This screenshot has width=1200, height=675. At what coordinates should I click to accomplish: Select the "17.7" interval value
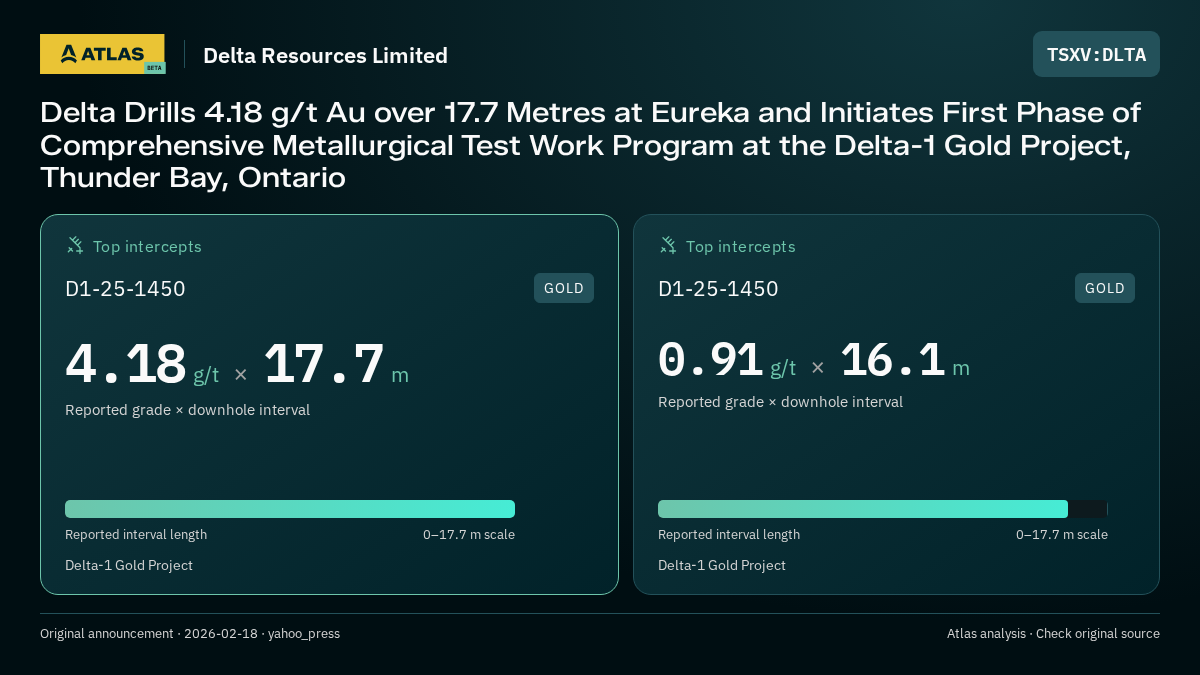point(324,364)
